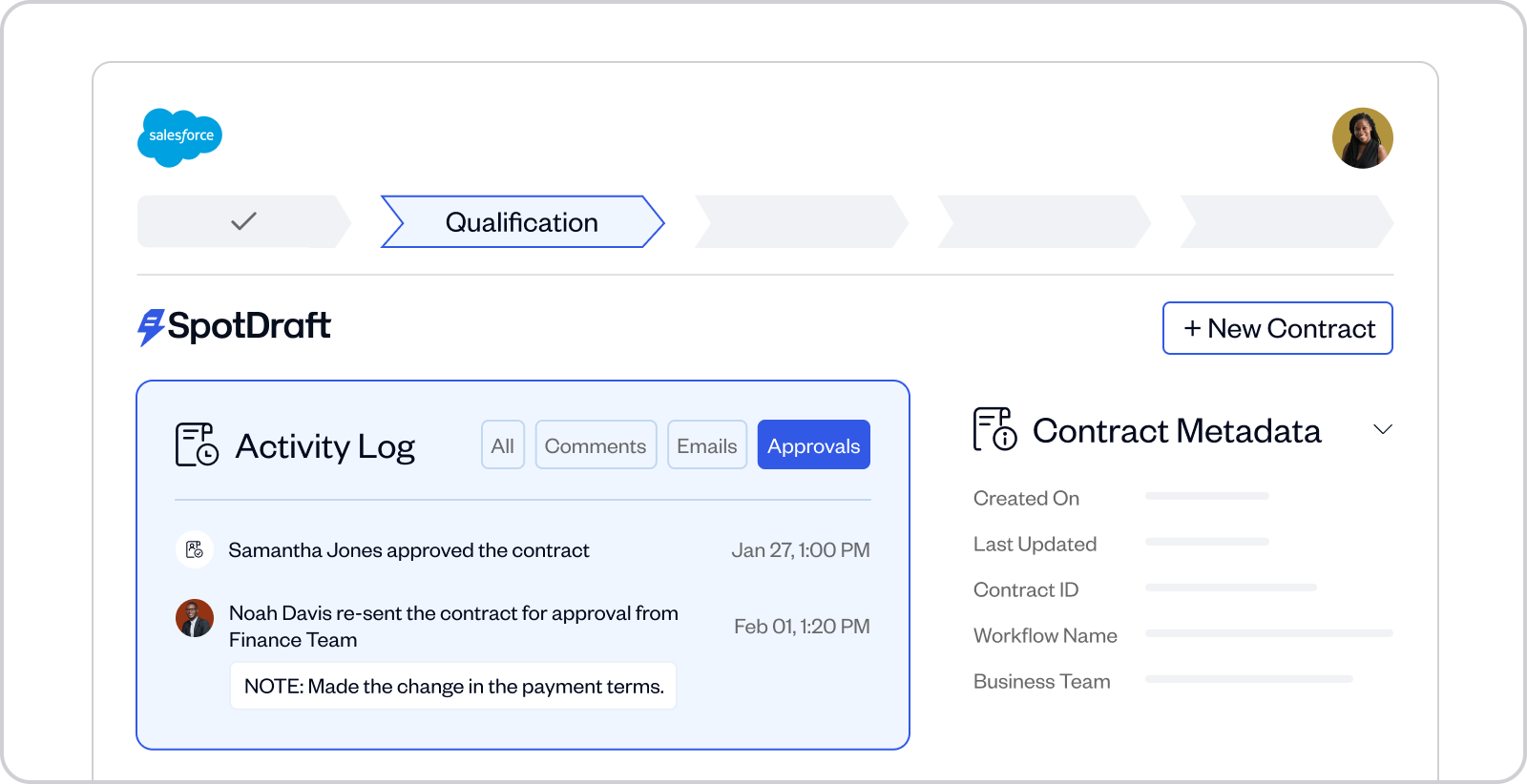Show All activity filter
Image resolution: width=1527 pixels, height=784 pixels.
pos(503,445)
